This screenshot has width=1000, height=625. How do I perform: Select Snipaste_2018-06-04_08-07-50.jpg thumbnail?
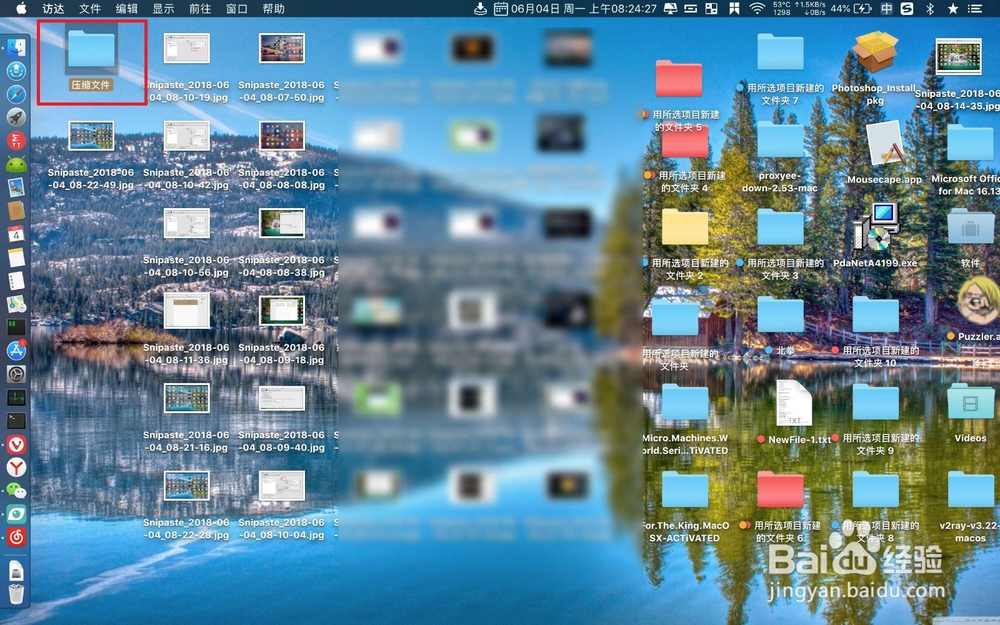pyautogui.click(x=282, y=48)
